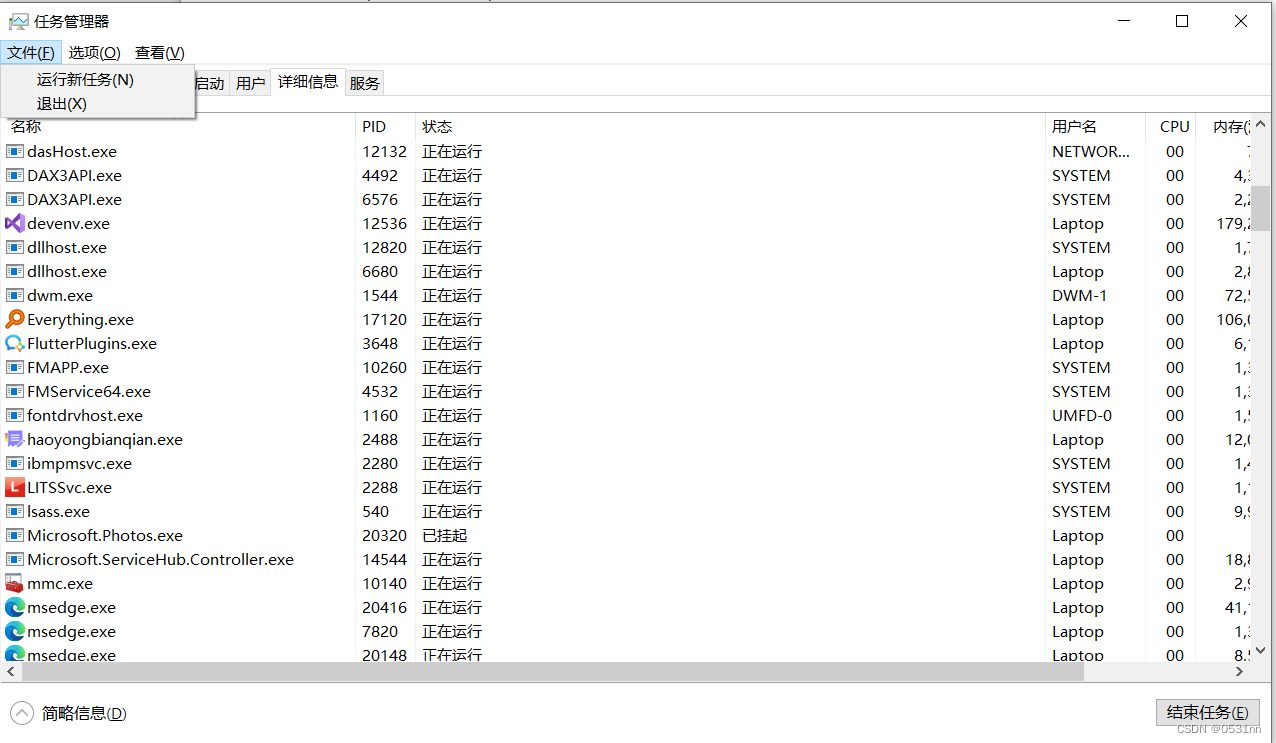Select PID cell 1544
The width and height of the screenshot is (1276, 743).
click(x=380, y=296)
